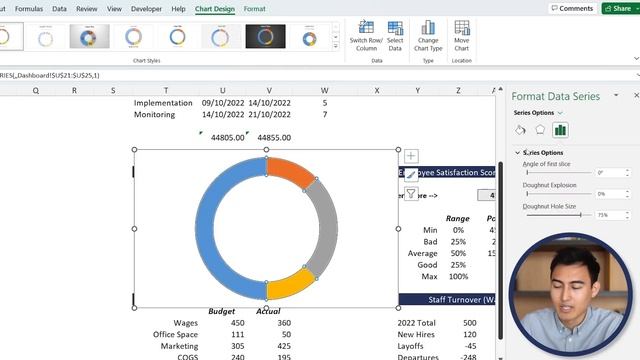Open the Series Options dropdown chevron

click(560, 113)
